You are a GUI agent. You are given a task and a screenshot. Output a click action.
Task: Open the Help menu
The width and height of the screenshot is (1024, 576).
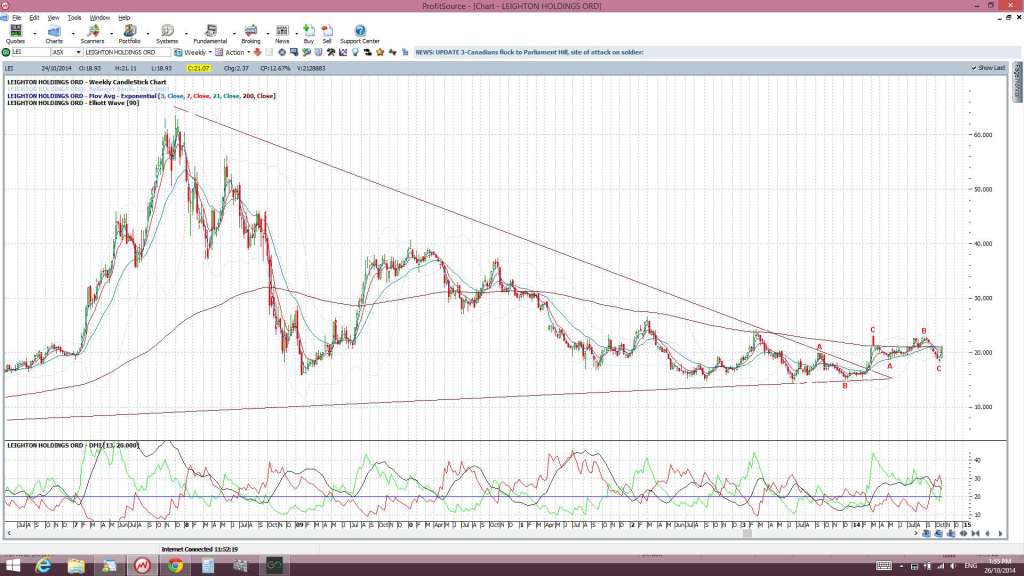[124, 18]
